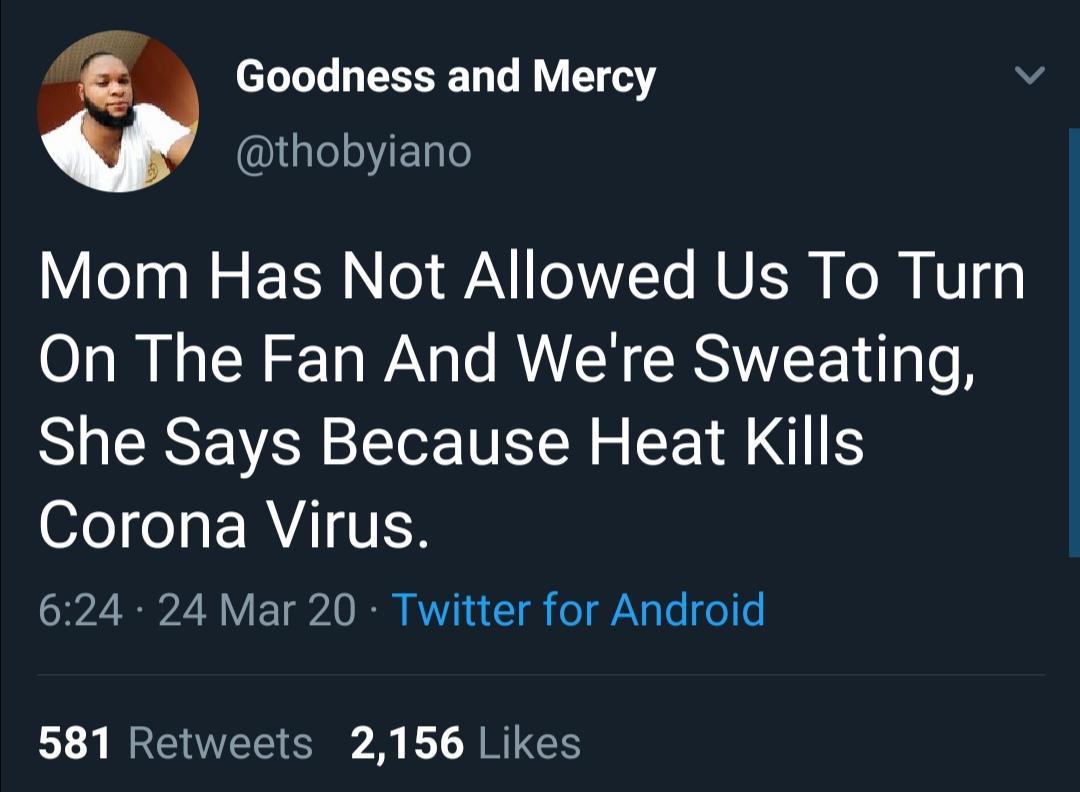The width and height of the screenshot is (1080, 792).
Task: Open the tweet options chevron menu
Action: [x=1029, y=76]
